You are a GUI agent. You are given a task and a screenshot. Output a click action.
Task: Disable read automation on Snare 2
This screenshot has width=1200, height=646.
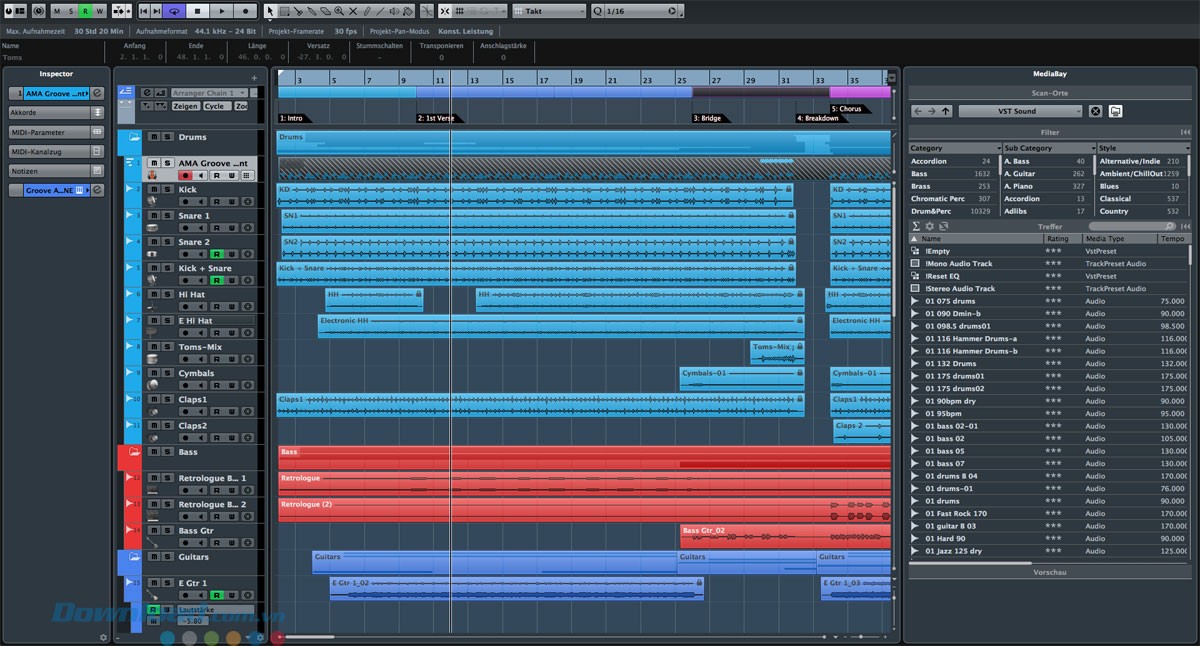(216, 254)
